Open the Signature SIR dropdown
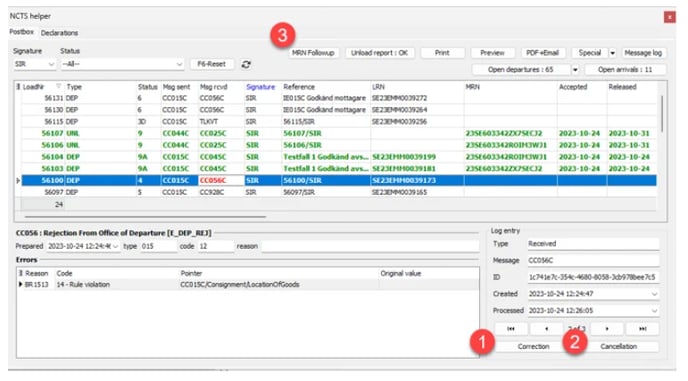The width and height of the screenshot is (688, 381). 51,64
